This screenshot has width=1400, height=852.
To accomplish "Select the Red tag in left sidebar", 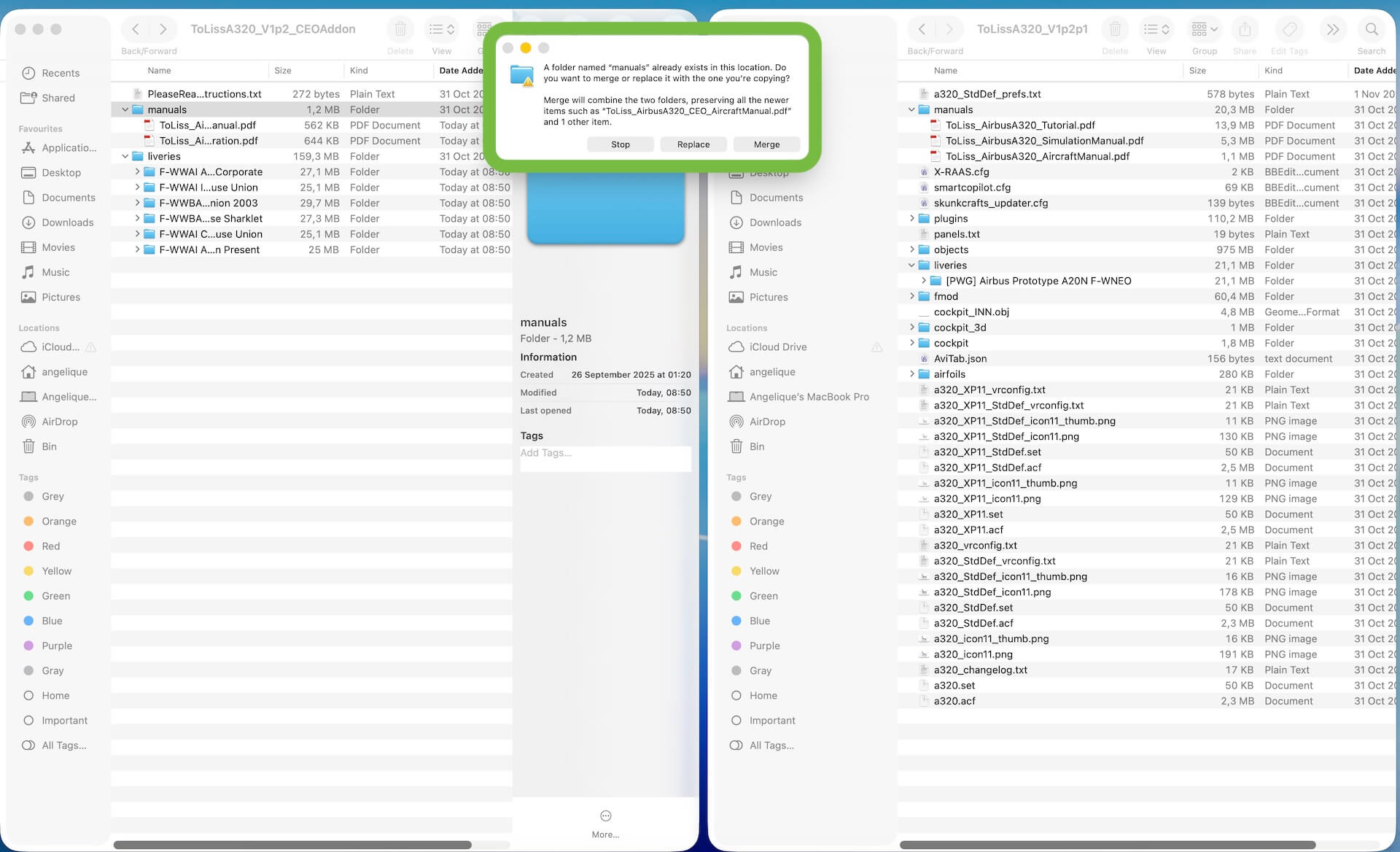I will (x=50, y=546).
